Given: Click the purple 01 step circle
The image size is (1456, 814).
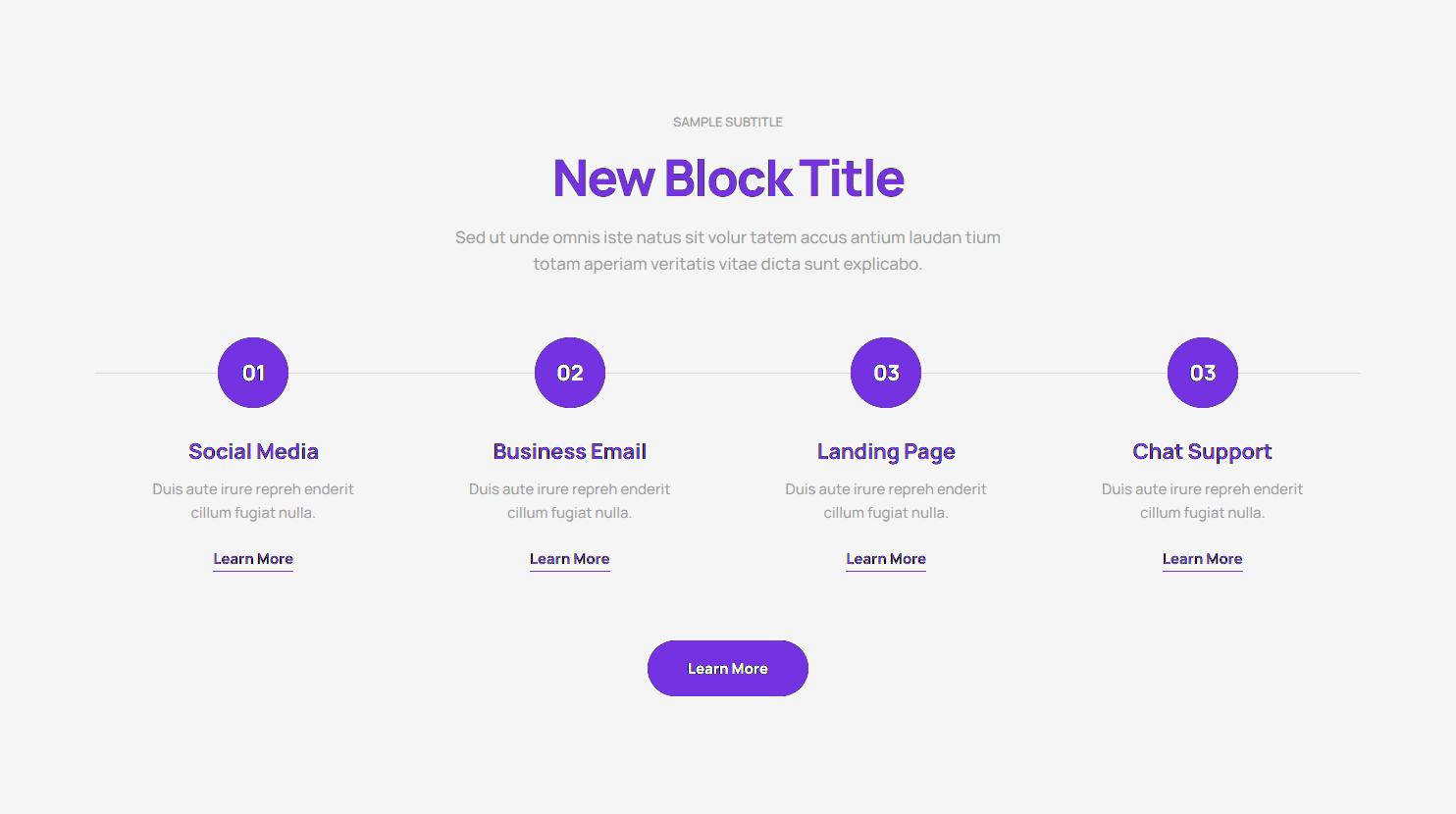Looking at the screenshot, I should (x=253, y=373).
